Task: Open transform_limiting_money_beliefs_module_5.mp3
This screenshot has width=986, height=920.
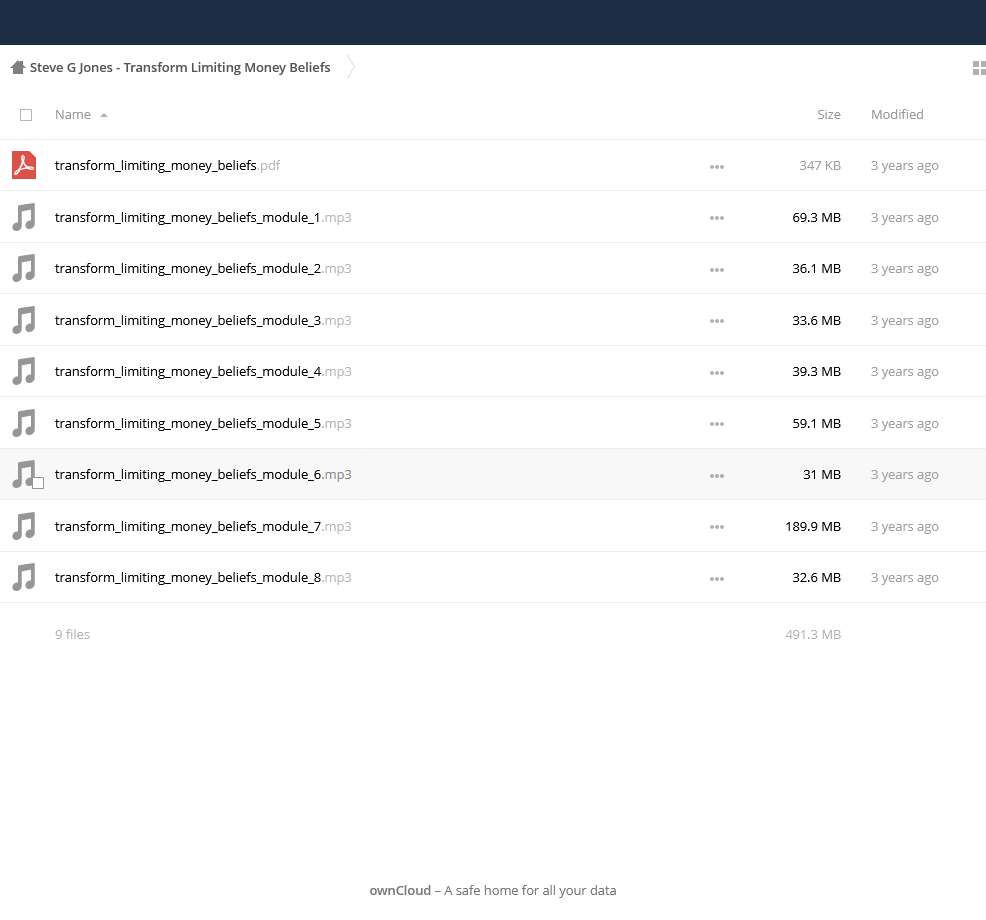Action: click(203, 423)
